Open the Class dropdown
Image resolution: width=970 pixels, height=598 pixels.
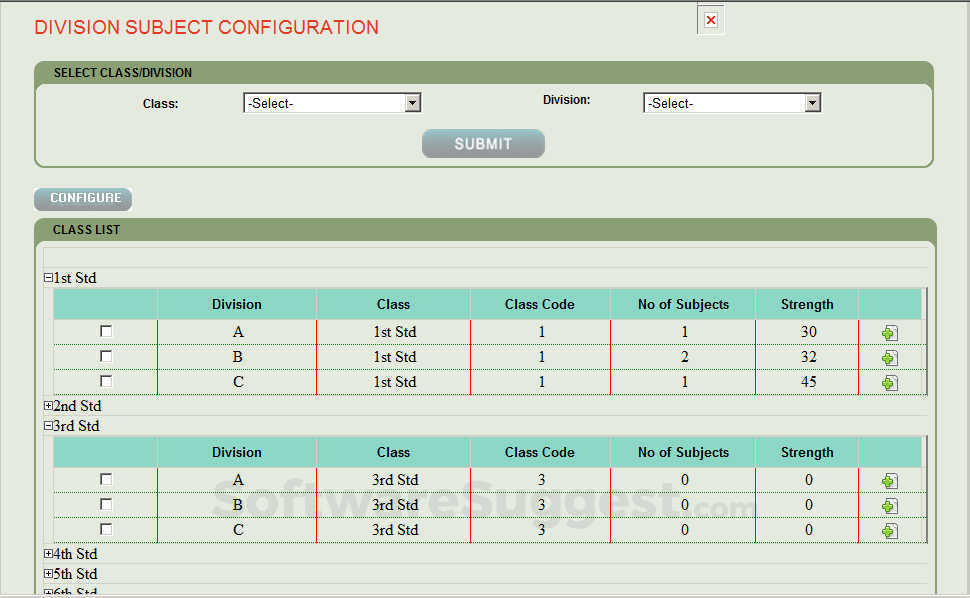tap(413, 102)
